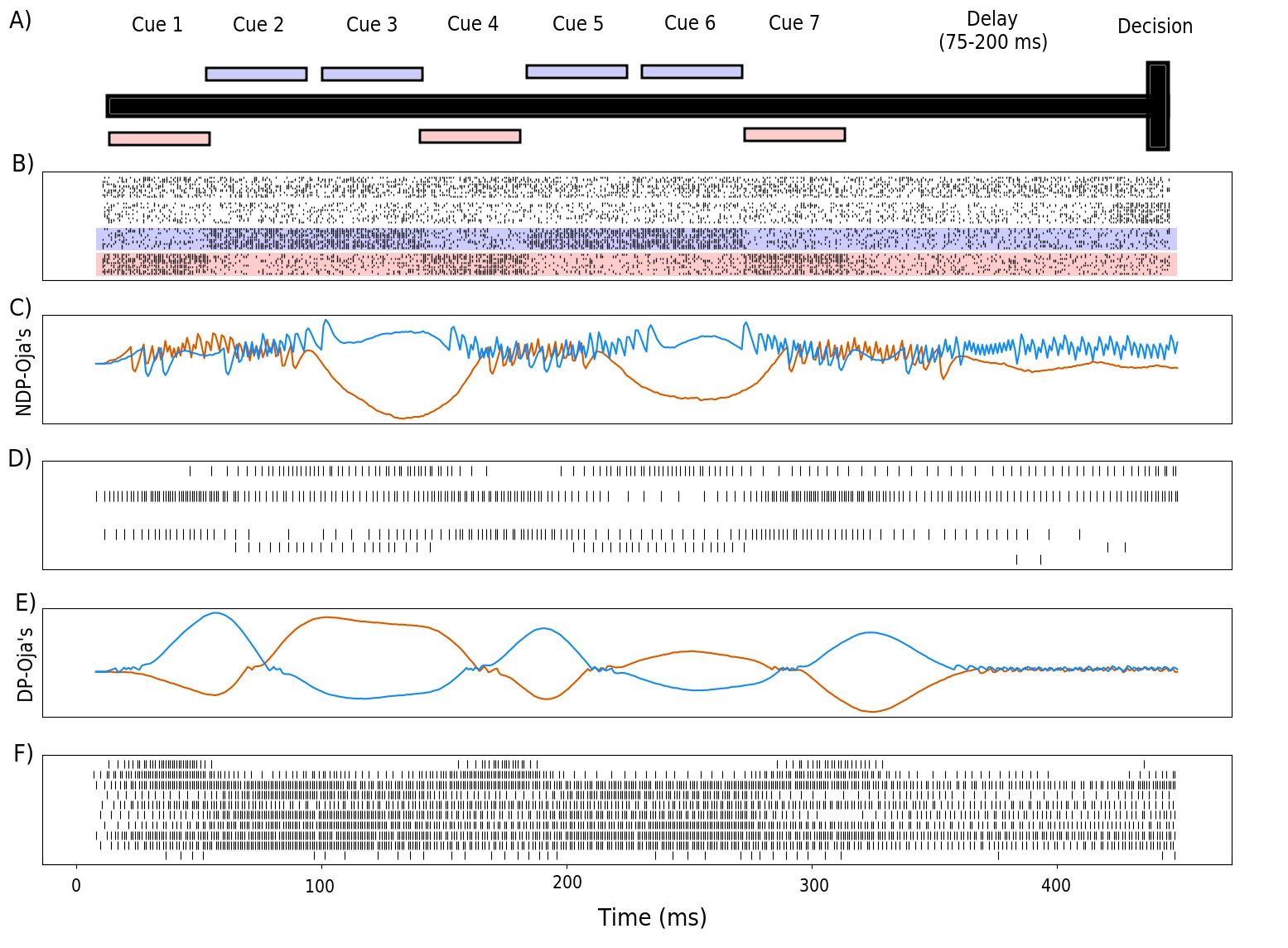Click the "Delay (75-200 ms)" label
Viewport: 1288px width, 948px height.
click(x=993, y=31)
